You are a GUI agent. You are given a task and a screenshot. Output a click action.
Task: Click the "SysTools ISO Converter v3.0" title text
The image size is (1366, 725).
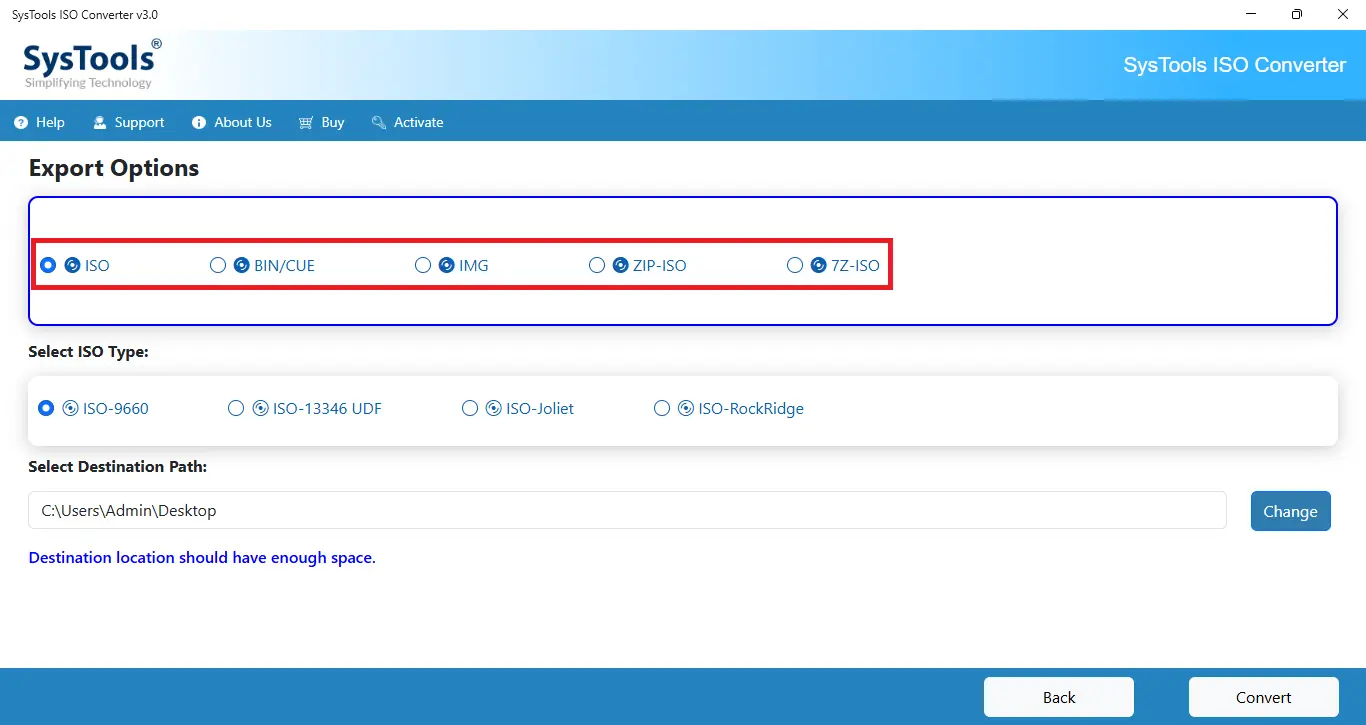tap(85, 15)
